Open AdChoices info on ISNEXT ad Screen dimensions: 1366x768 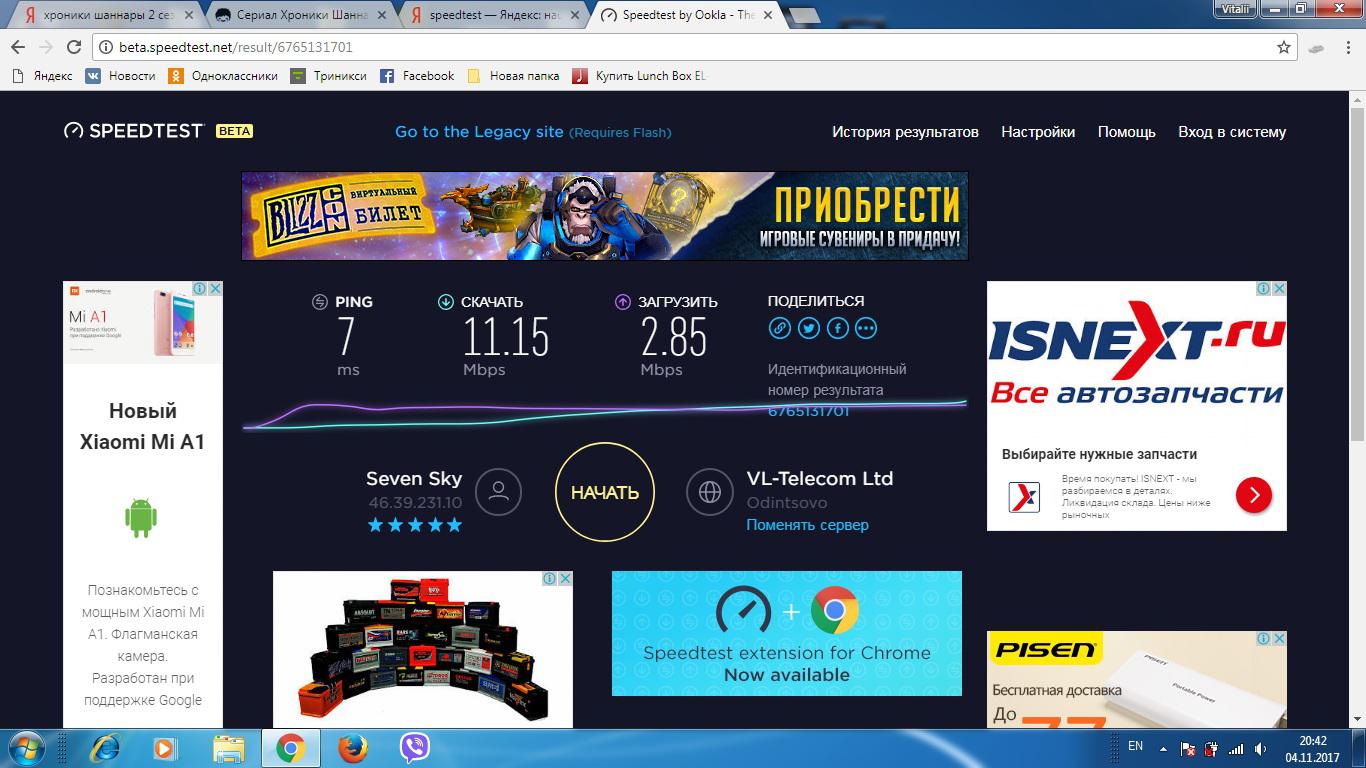(x=1264, y=288)
